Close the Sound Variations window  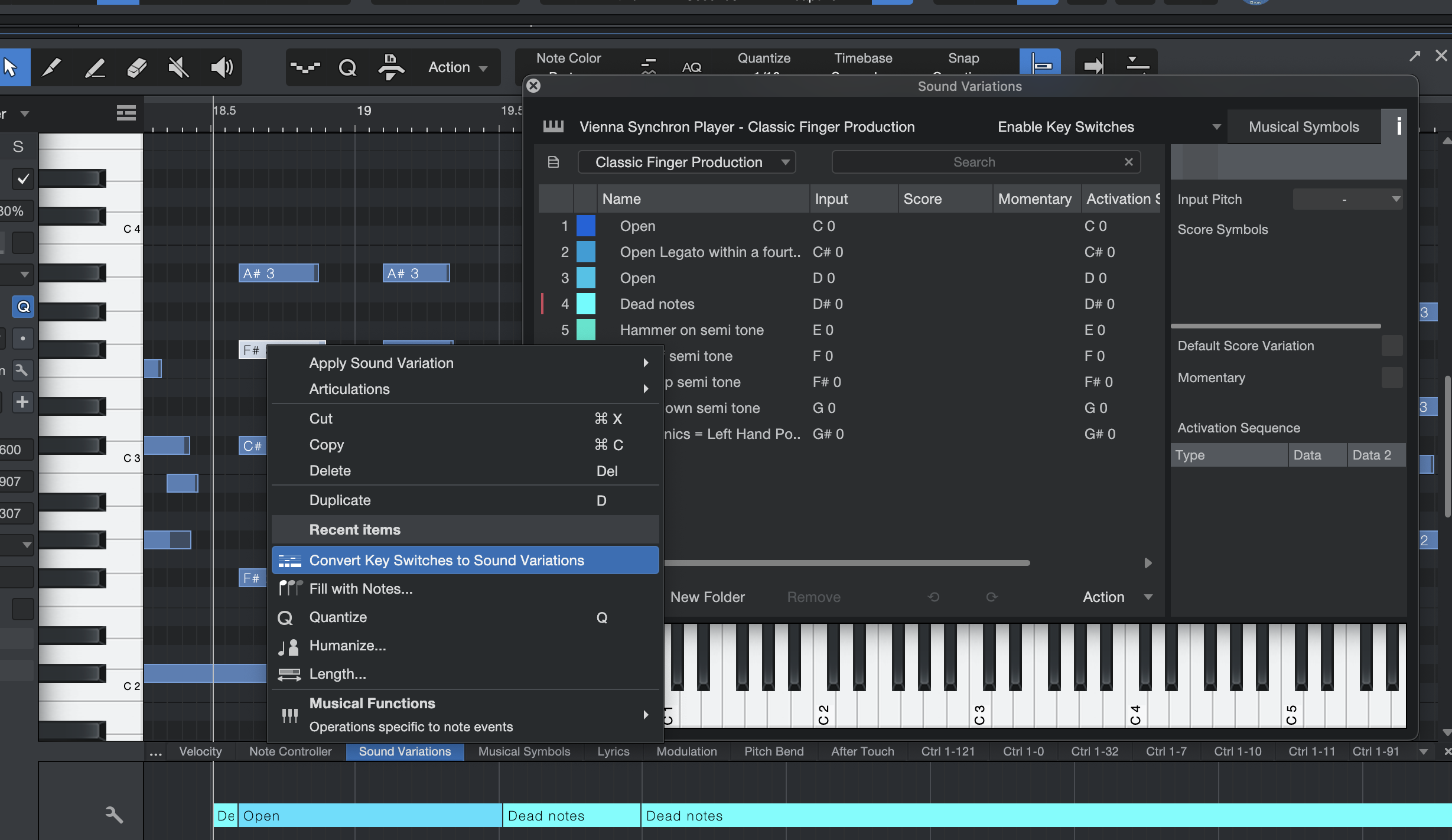(x=533, y=86)
